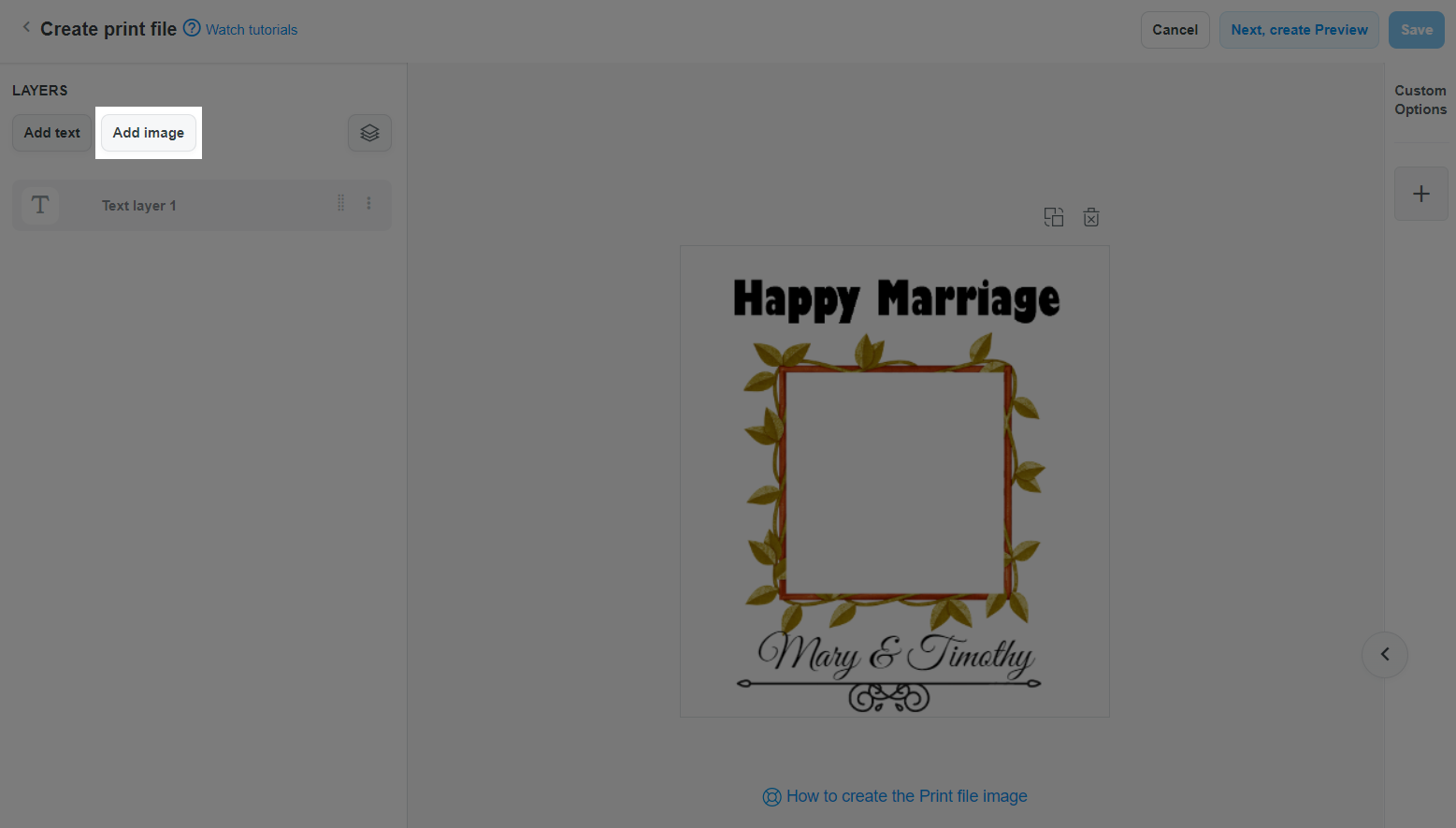The width and height of the screenshot is (1456, 828).
Task: Grab the drag handle on Text layer 1
Action: pos(340,203)
